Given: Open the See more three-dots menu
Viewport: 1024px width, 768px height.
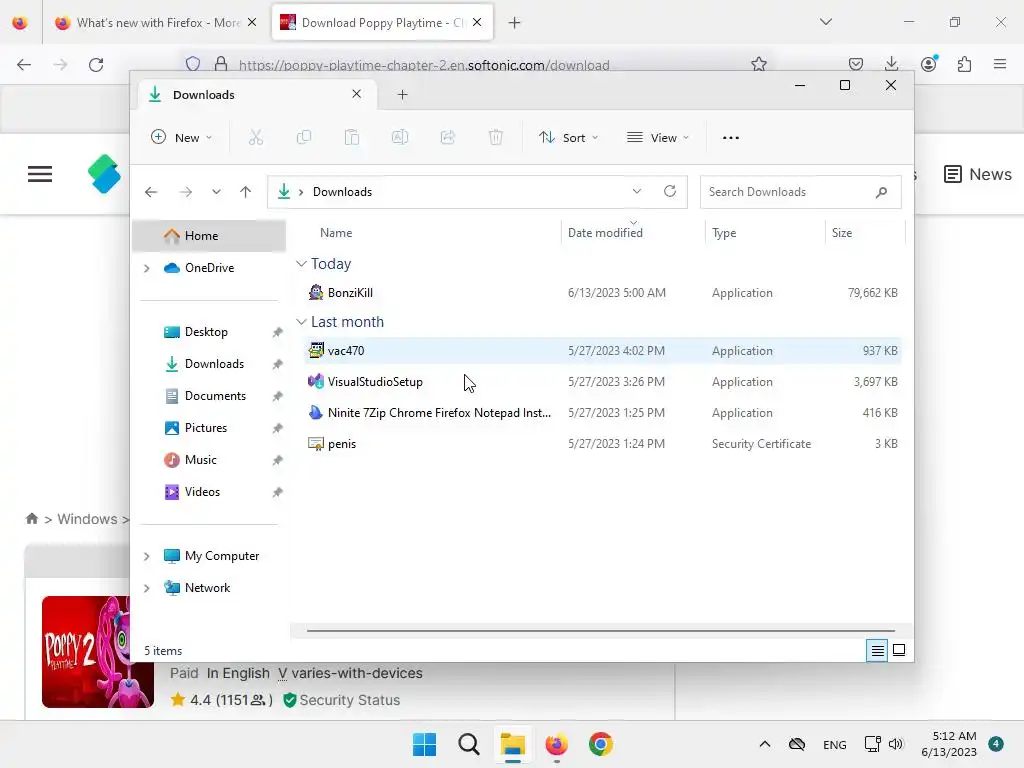Looking at the screenshot, I should pyautogui.click(x=731, y=138).
